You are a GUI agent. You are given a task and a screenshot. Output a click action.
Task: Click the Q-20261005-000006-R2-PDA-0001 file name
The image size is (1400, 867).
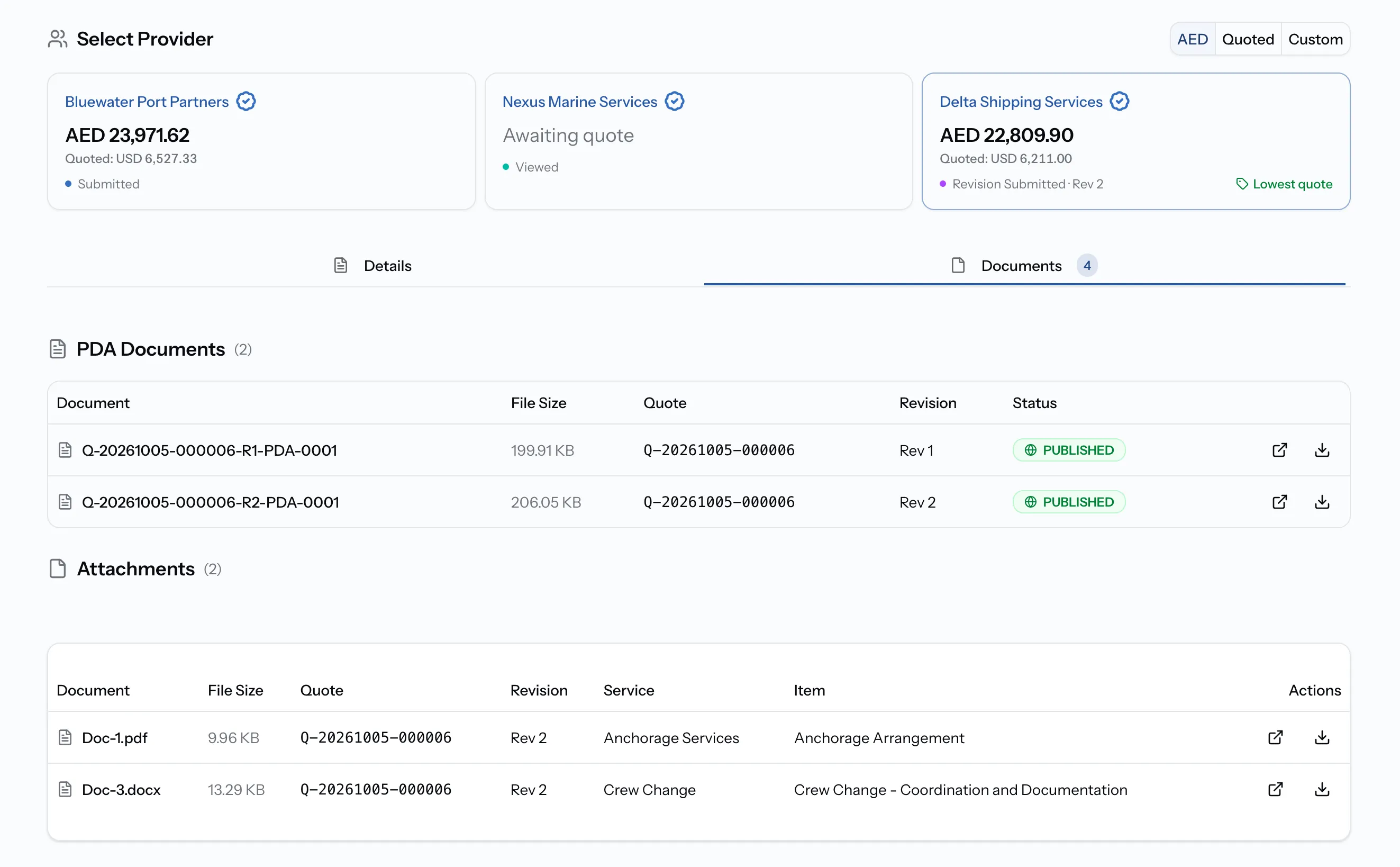pyautogui.click(x=210, y=502)
